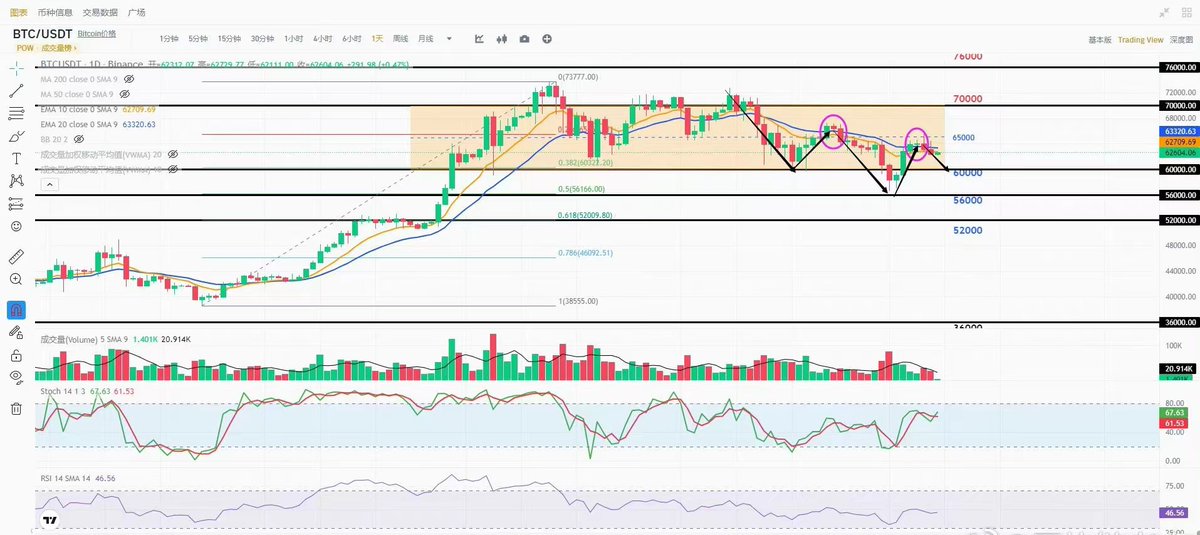Image resolution: width=1200 pixels, height=535 pixels.
Task: Open the emoji icons tool
Action: [x=16, y=227]
